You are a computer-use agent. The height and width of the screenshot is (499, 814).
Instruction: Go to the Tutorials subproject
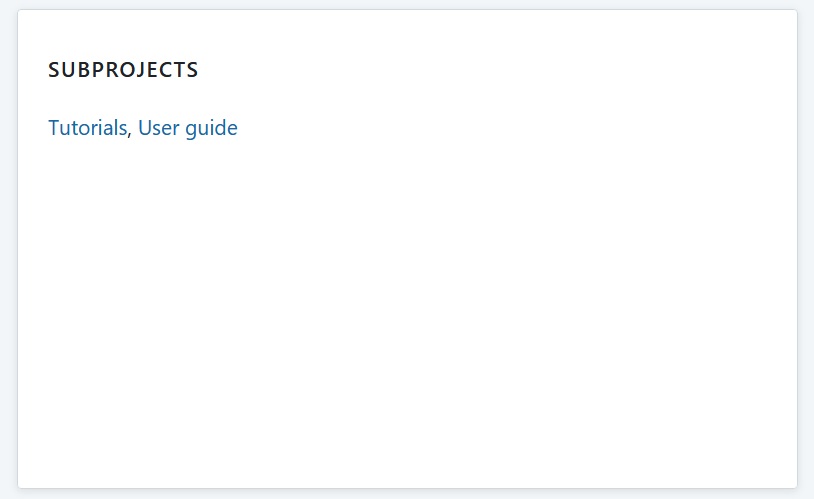88,128
